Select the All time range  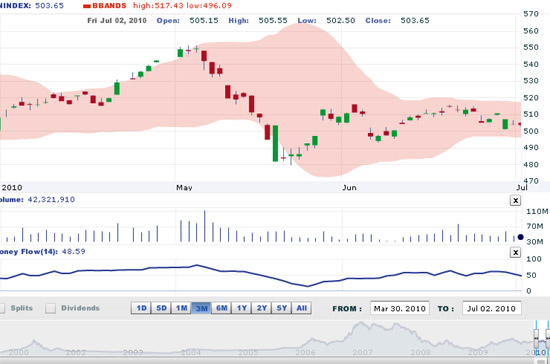302,308
